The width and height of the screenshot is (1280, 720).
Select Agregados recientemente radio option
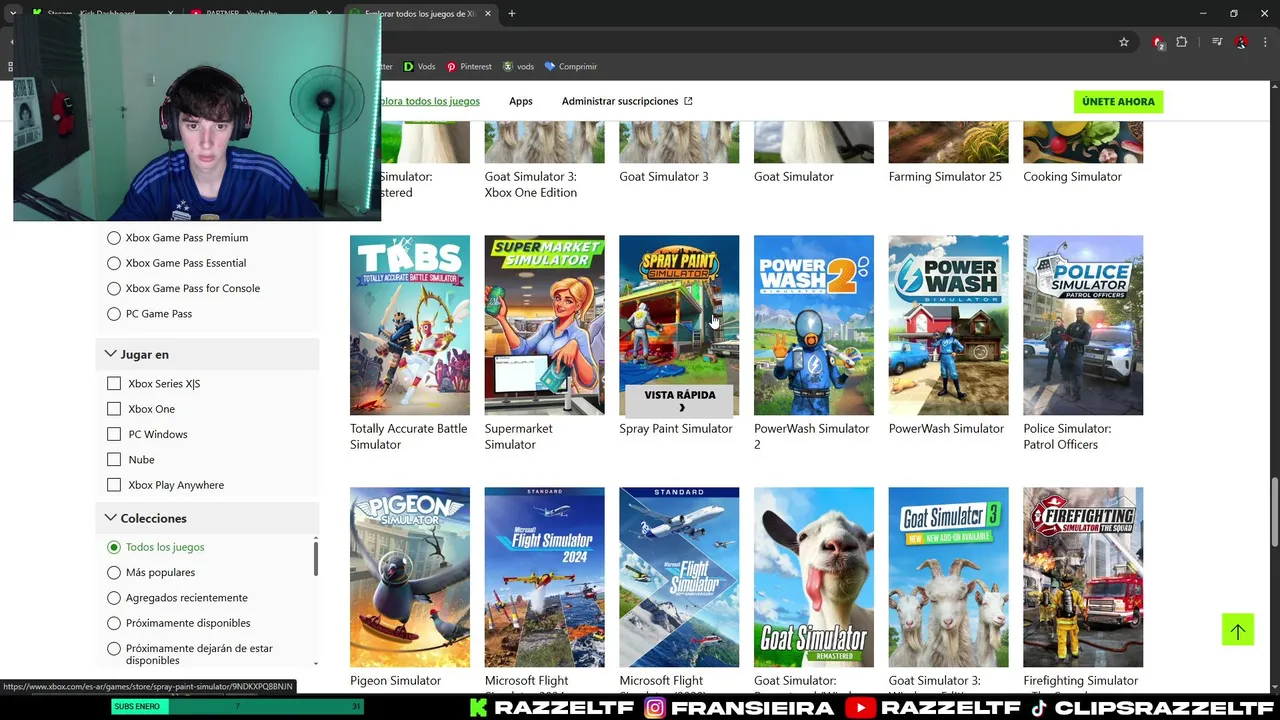point(114,598)
